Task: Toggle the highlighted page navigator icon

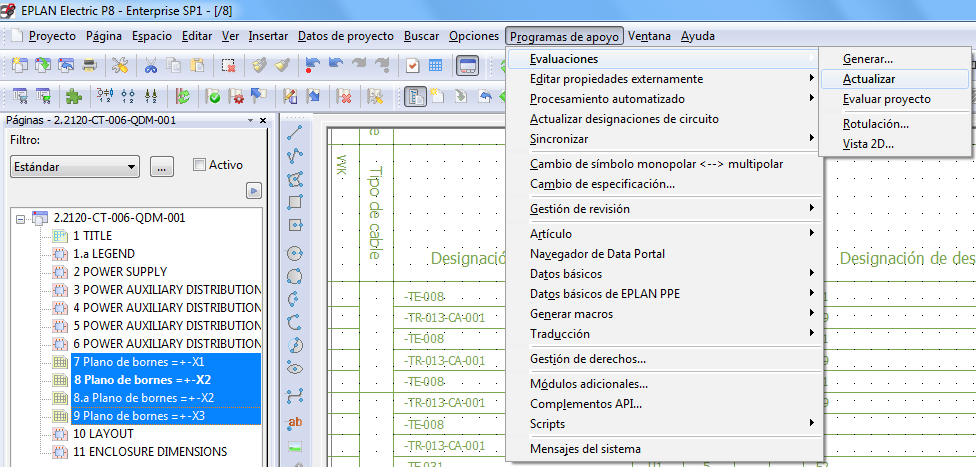Action: [416, 96]
